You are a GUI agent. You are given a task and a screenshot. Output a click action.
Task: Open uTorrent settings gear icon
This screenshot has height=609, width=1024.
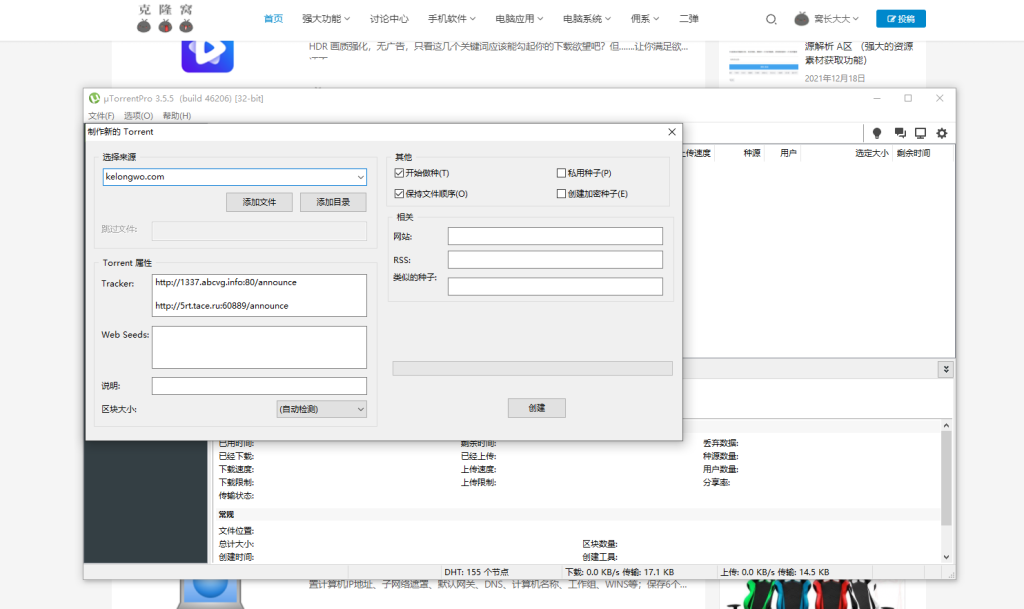(x=942, y=133)
